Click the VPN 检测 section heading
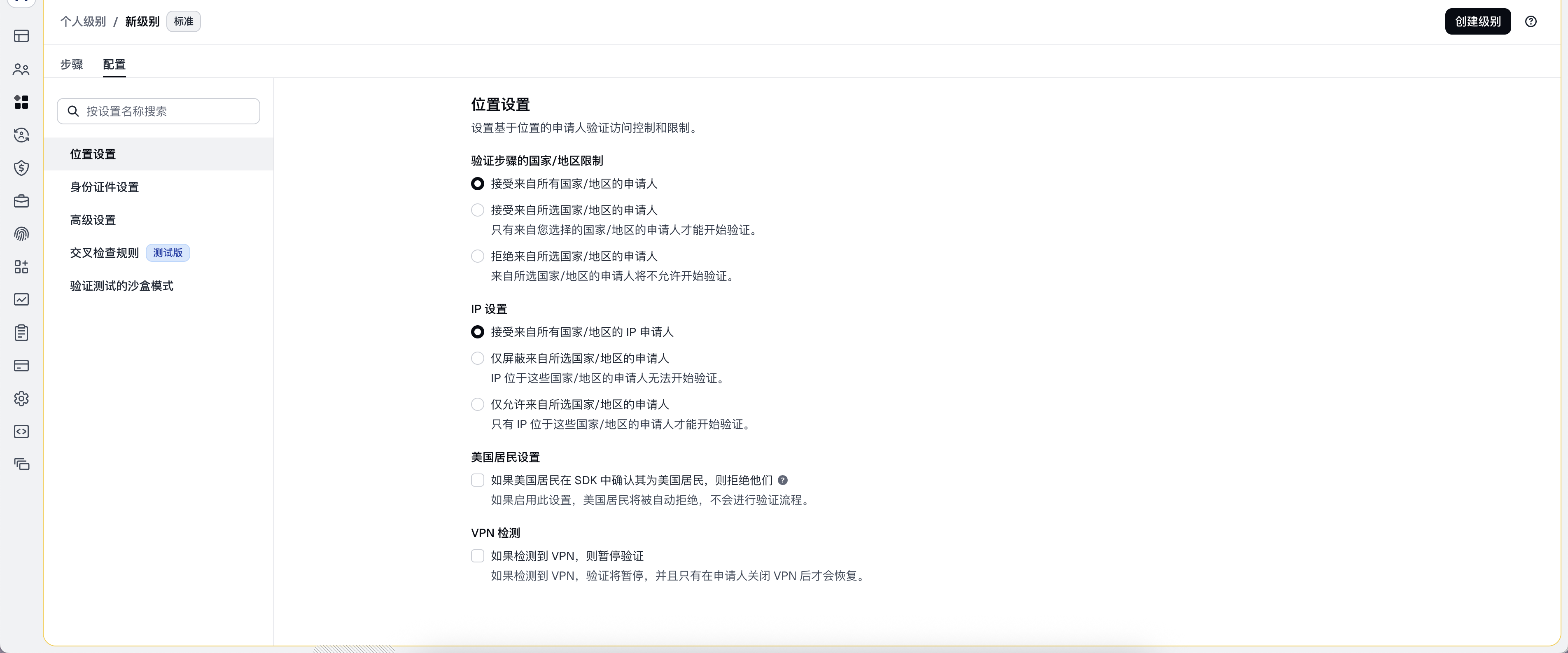The width and height of the screenshot is (1568, 653). 495,532
